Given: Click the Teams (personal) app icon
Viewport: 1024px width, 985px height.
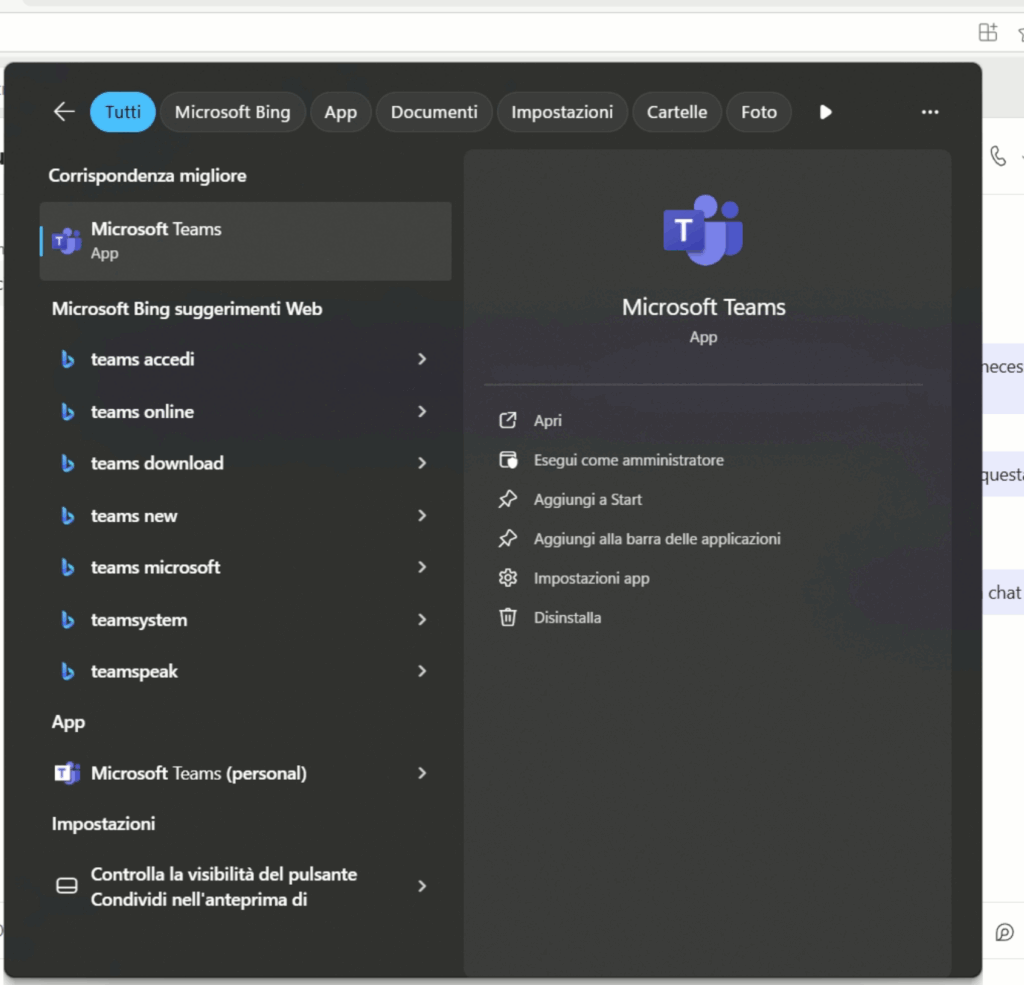Looking at the screenshot, I should 67,773.
